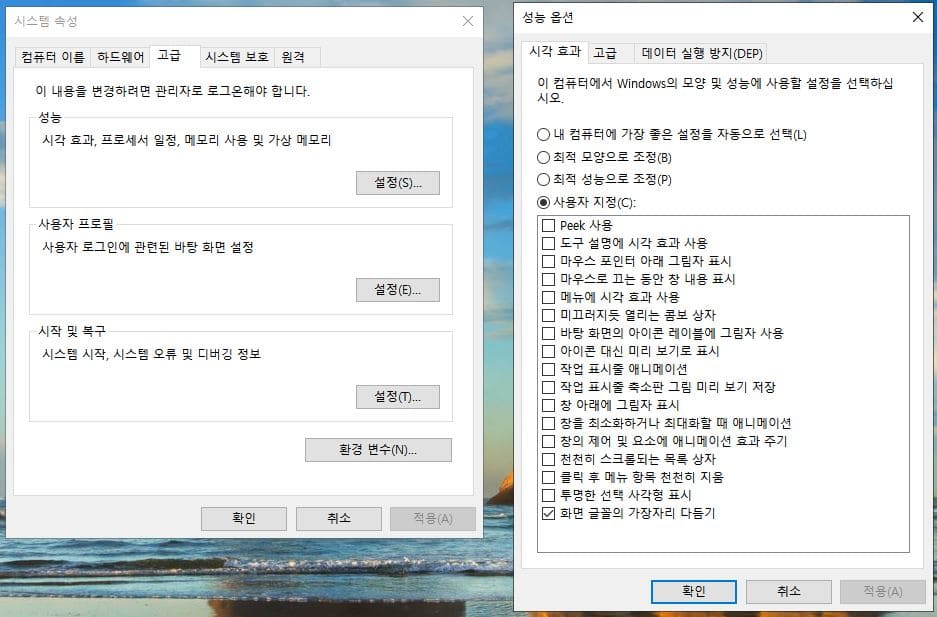Image resolution: width=937 pixels, height=617 pixels.
Task: Close the 시스템 속성 window
Action: [468, 22]
